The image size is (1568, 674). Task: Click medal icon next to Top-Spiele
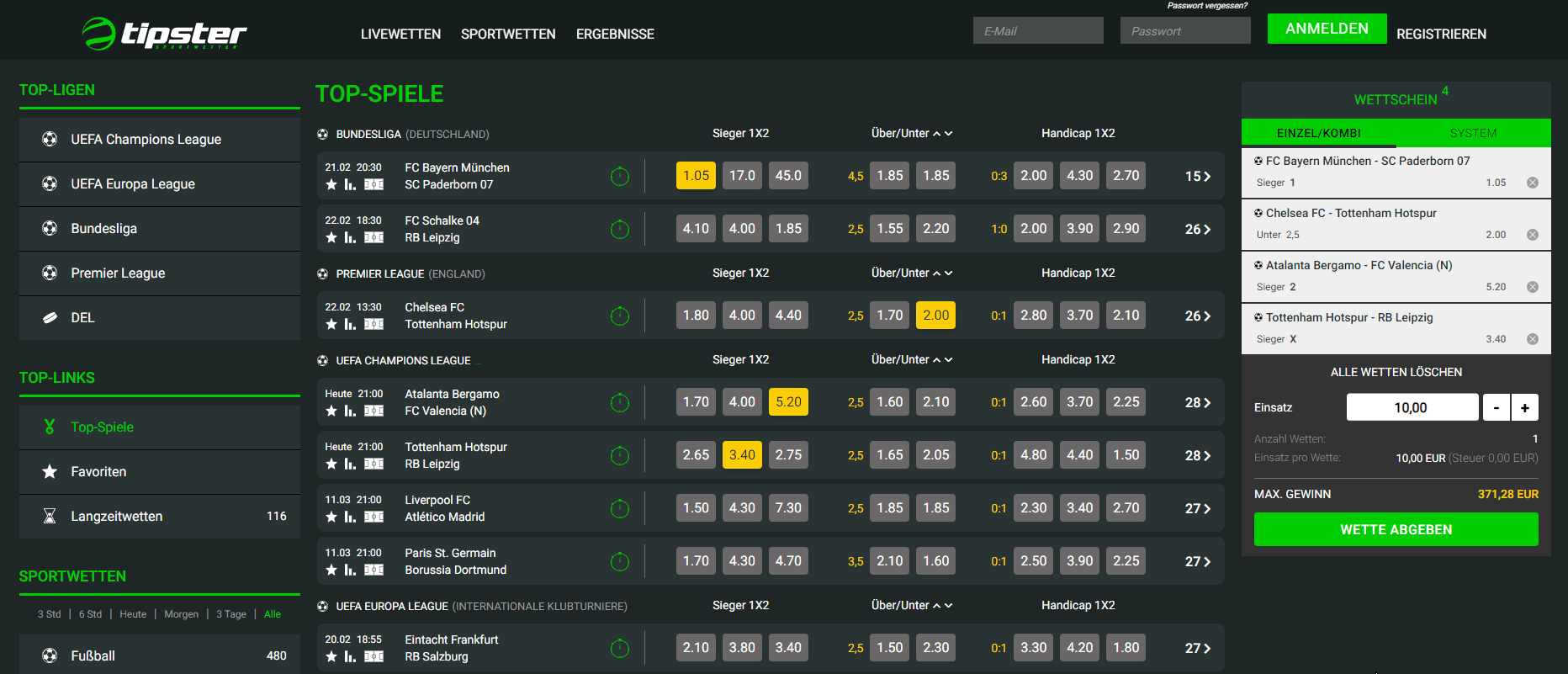click(50, 427)
